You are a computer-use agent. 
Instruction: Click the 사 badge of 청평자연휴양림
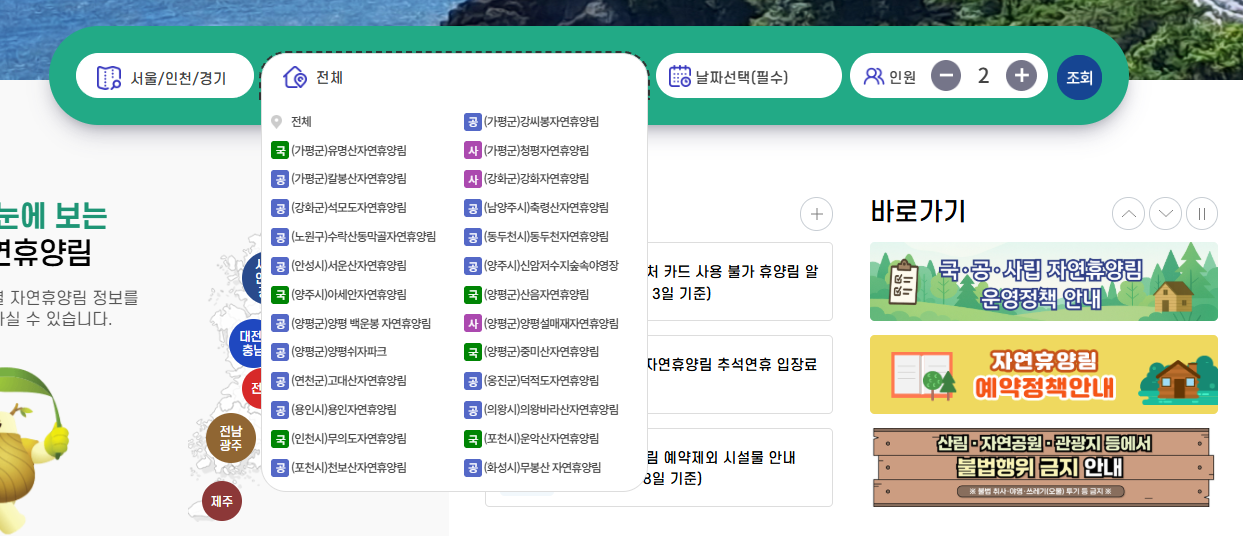[473, 151]
